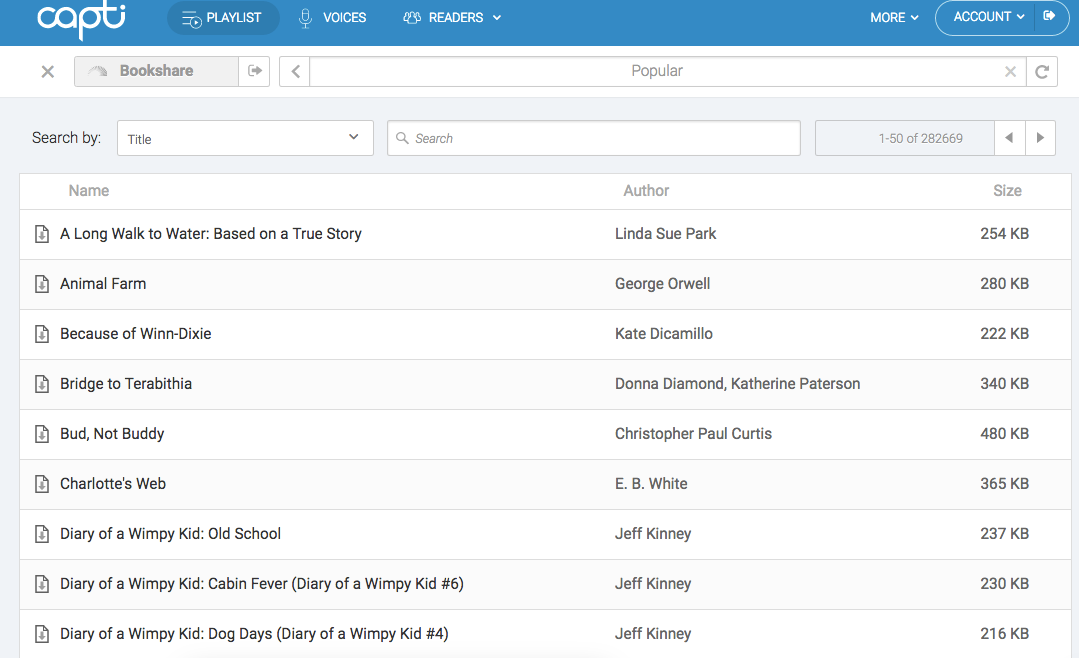Click author Kate Dicamillo

tap(664, 334)
